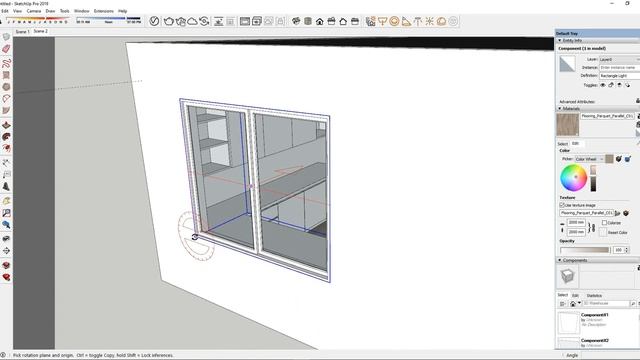Image resolution: width=640 pixels, height=360 pixels.
Task: Click the Definition field Rectangle Light
Action: pos(619,76)
